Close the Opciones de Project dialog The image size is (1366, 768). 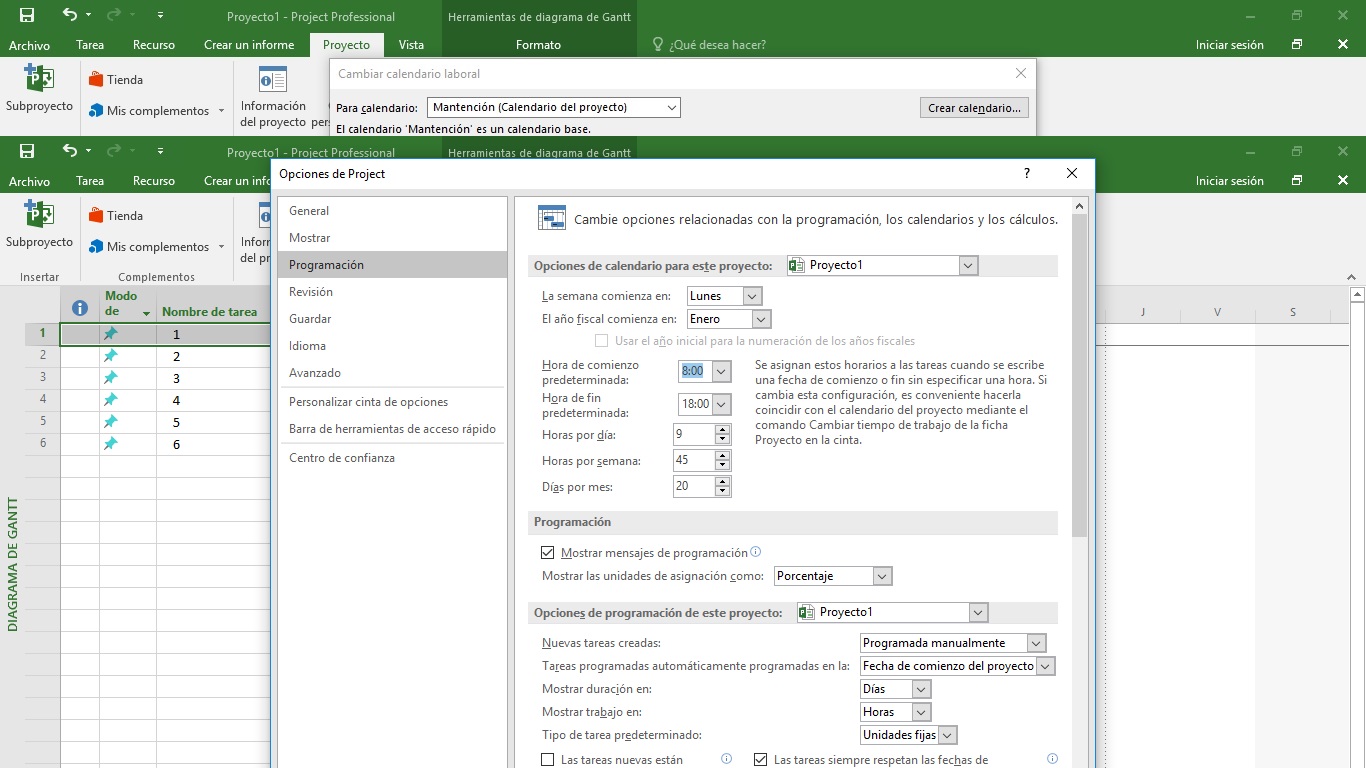pyautogui.click(x=1072, y=173)
